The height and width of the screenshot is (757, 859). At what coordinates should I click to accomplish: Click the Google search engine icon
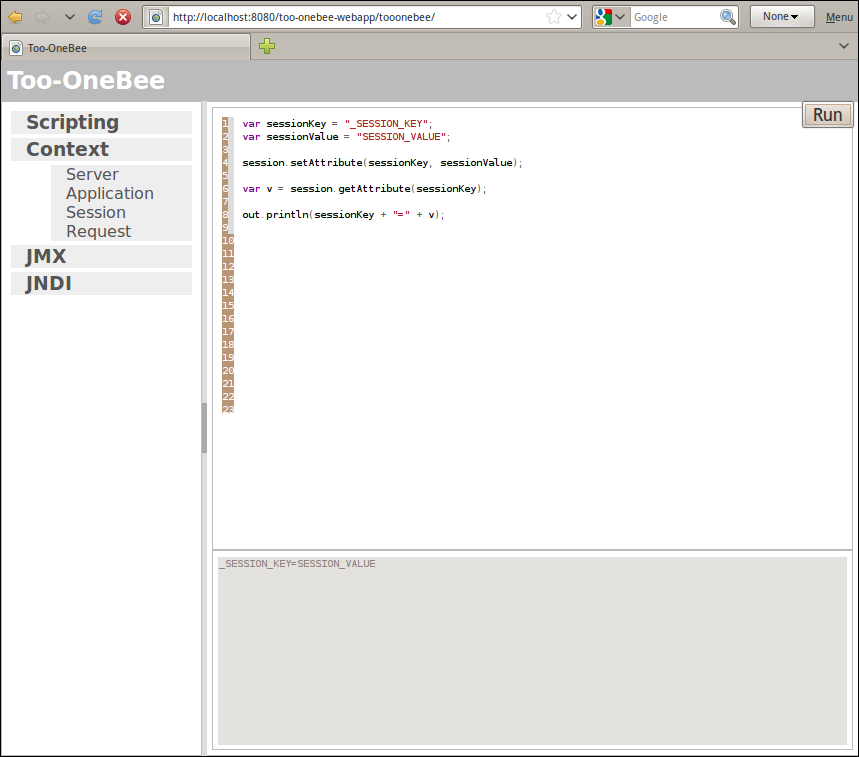click(x=603, y=17)
